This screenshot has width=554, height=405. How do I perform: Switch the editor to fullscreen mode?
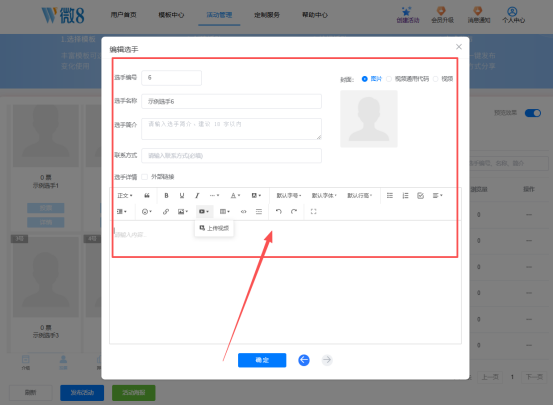[x=313, y=212]
